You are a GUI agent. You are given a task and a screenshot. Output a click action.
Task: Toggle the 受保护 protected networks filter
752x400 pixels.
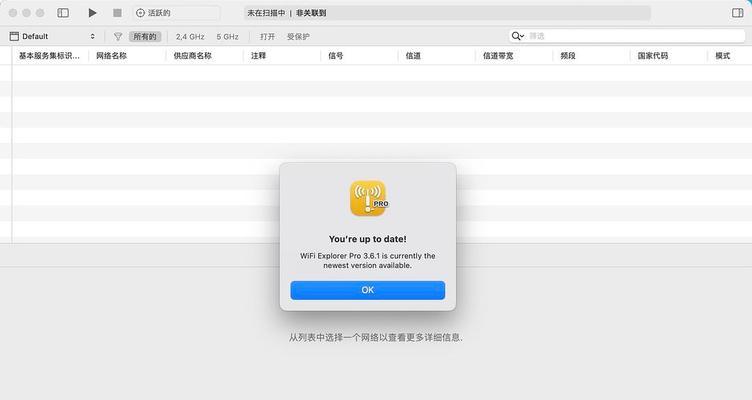298,36
